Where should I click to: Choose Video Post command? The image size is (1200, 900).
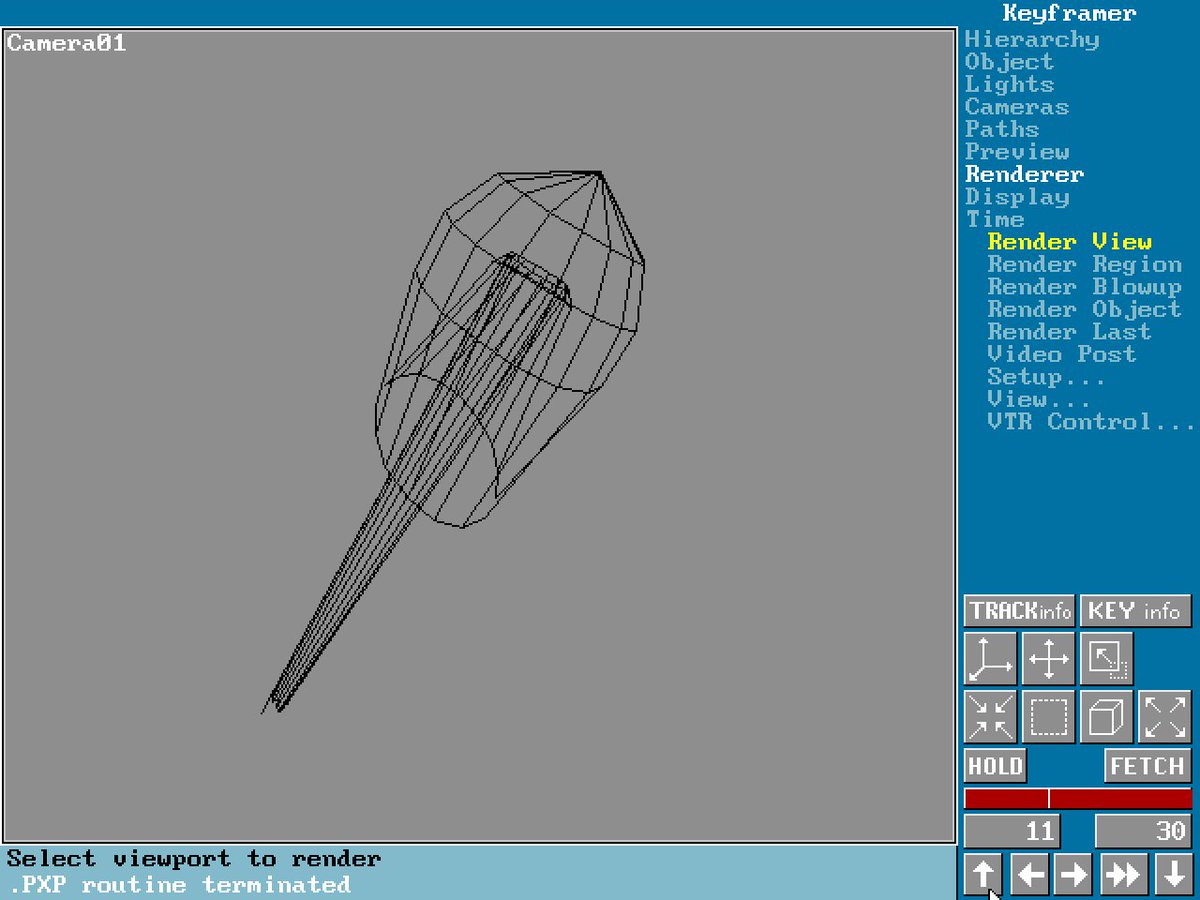[1062, 355]
